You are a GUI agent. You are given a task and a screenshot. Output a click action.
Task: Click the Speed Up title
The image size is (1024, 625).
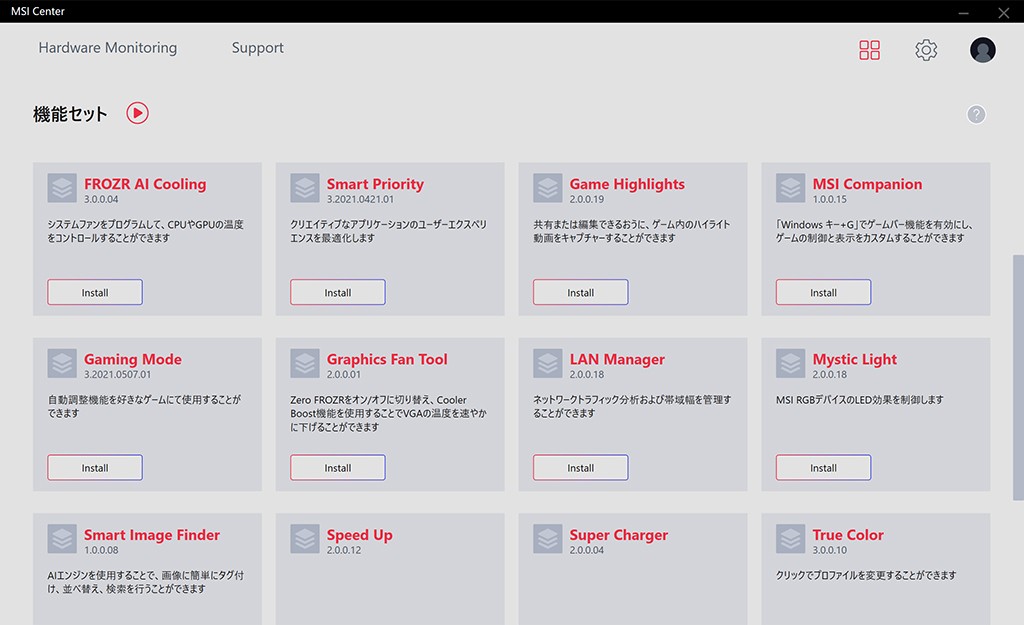coord(359,535)
